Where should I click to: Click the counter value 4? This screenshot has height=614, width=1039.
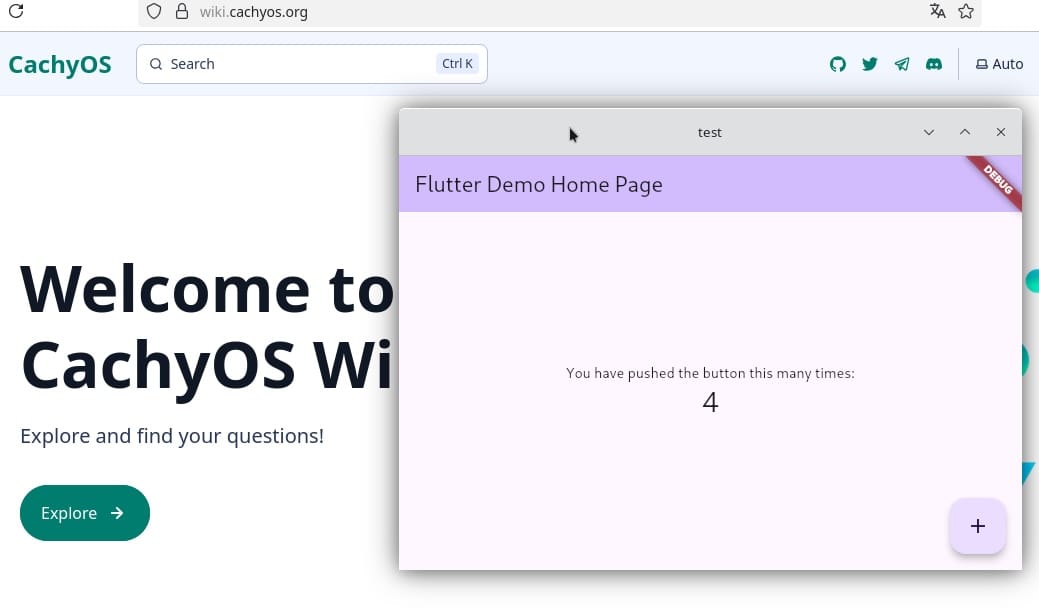click(710, 402)
